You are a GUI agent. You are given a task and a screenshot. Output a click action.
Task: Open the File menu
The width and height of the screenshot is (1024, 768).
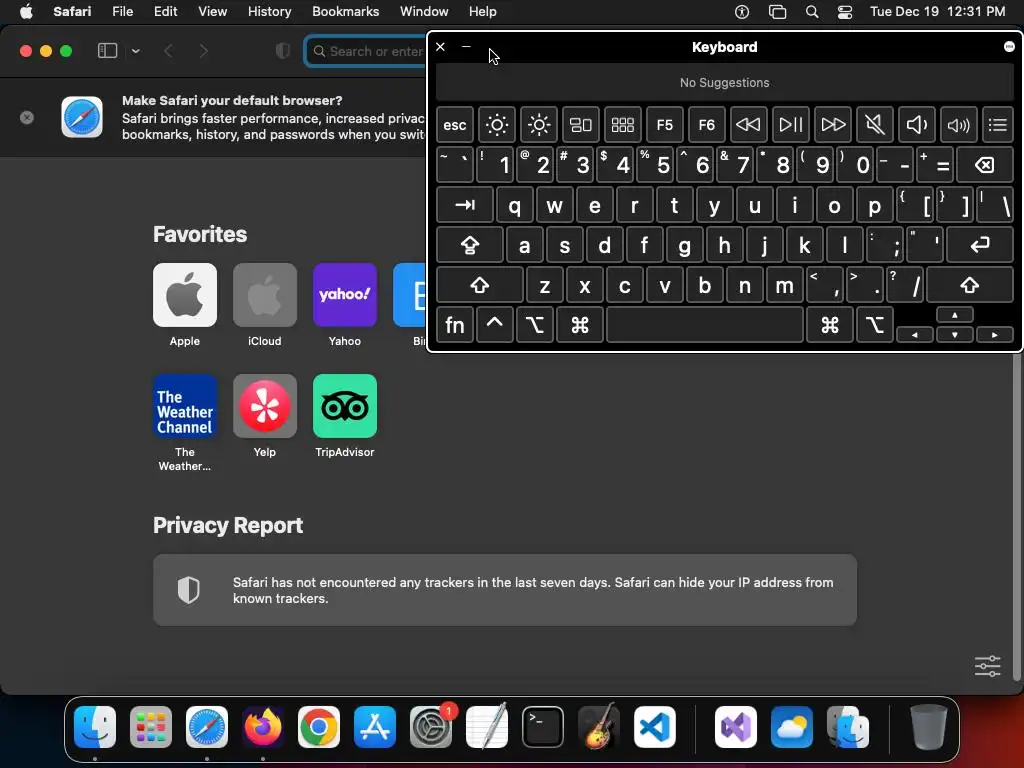[x=122, y=11]
